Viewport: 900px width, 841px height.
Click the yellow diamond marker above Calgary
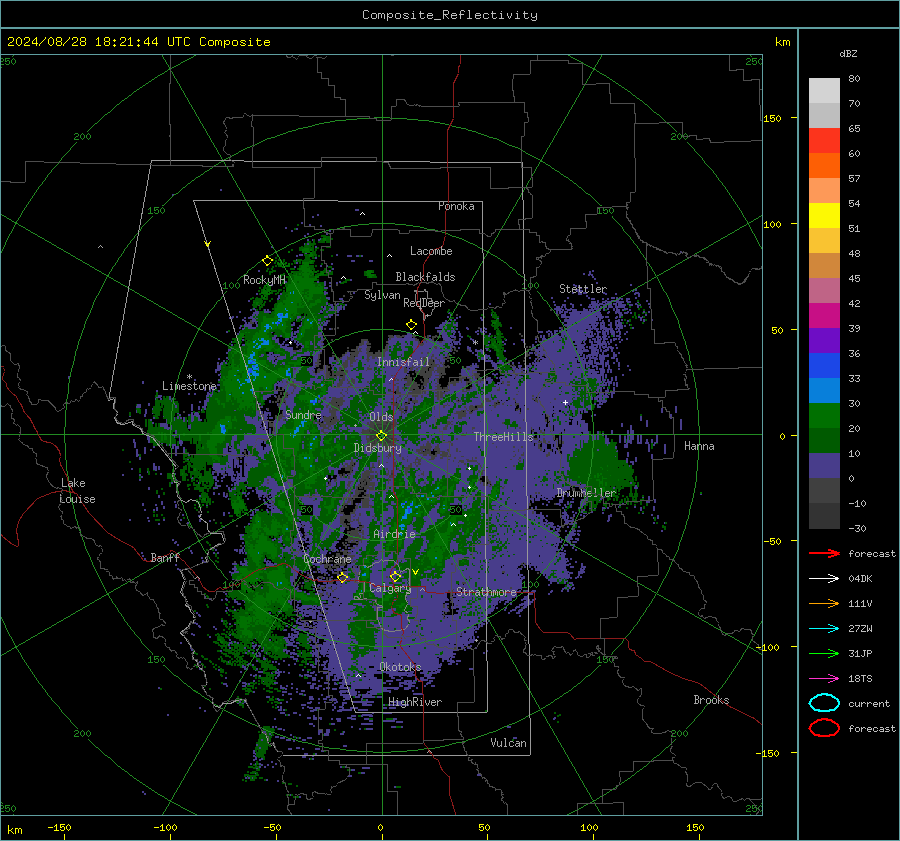395,576
